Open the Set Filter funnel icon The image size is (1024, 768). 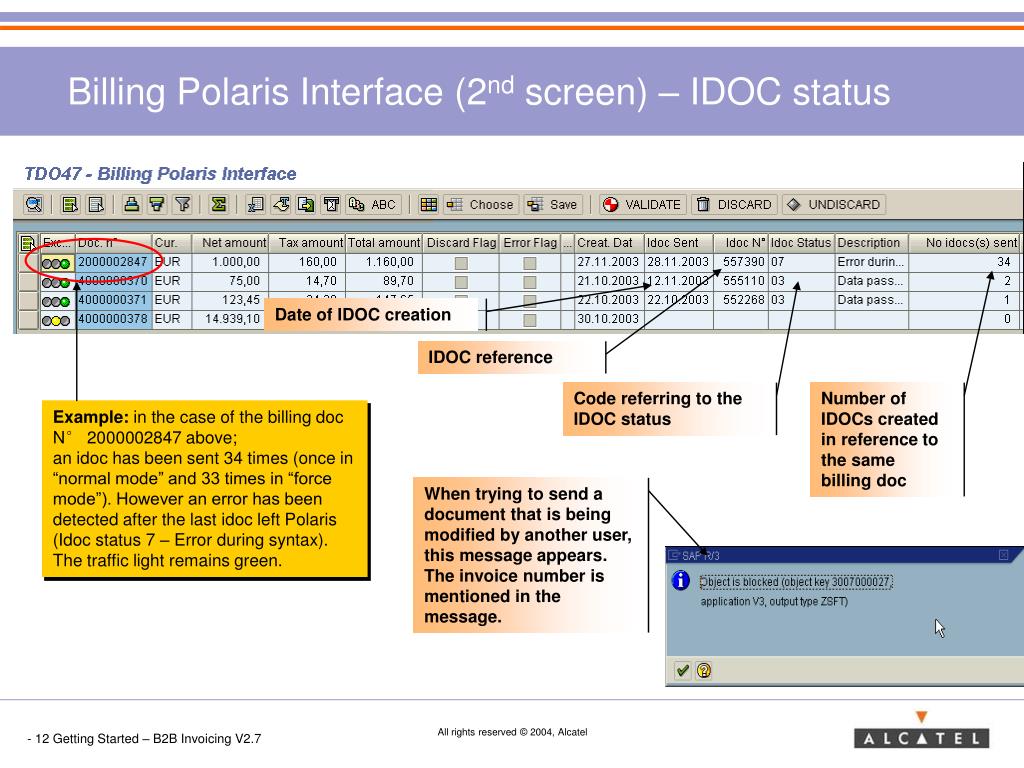183,204
